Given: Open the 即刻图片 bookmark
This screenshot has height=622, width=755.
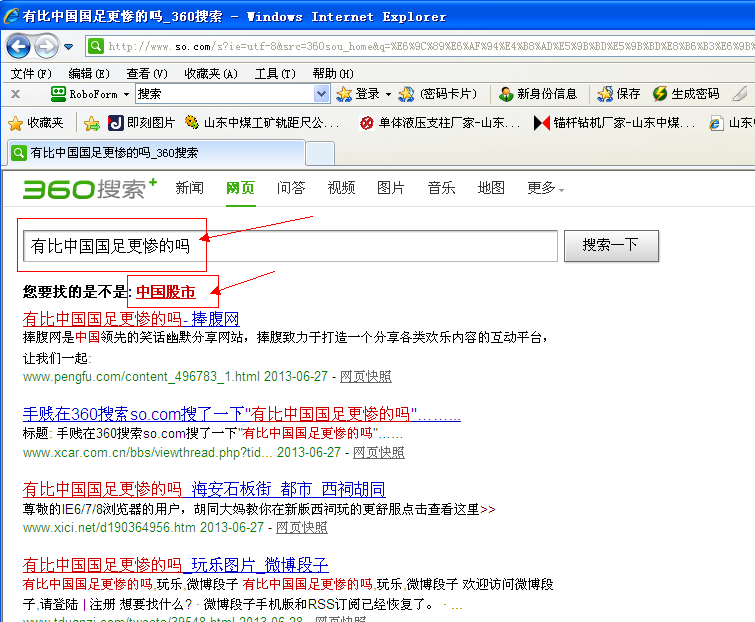Looking at the screenshot, I should click(x=141, y=123).
